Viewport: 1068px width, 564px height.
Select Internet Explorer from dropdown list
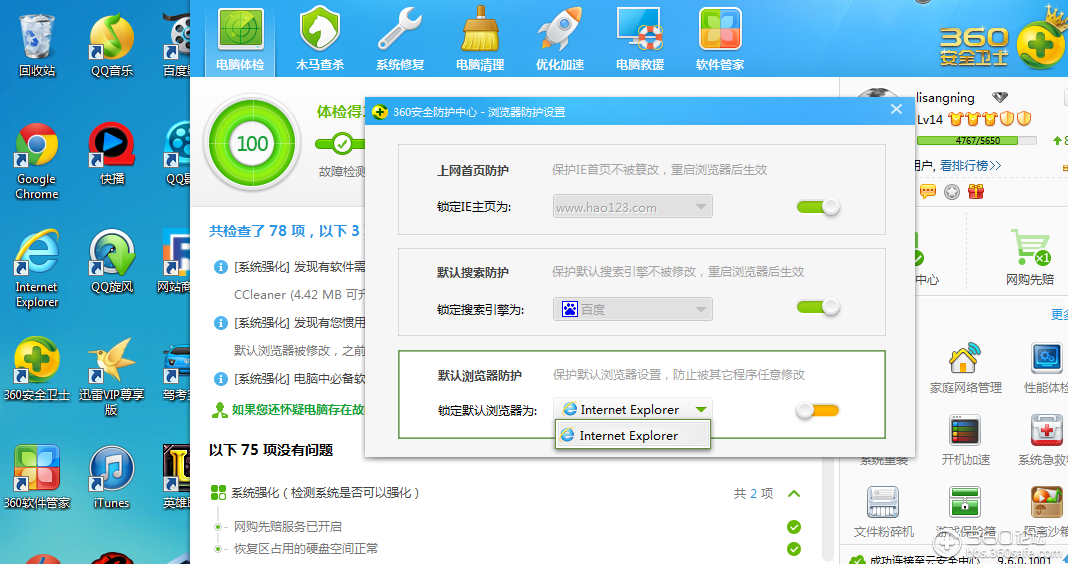(x=633, y=435)
